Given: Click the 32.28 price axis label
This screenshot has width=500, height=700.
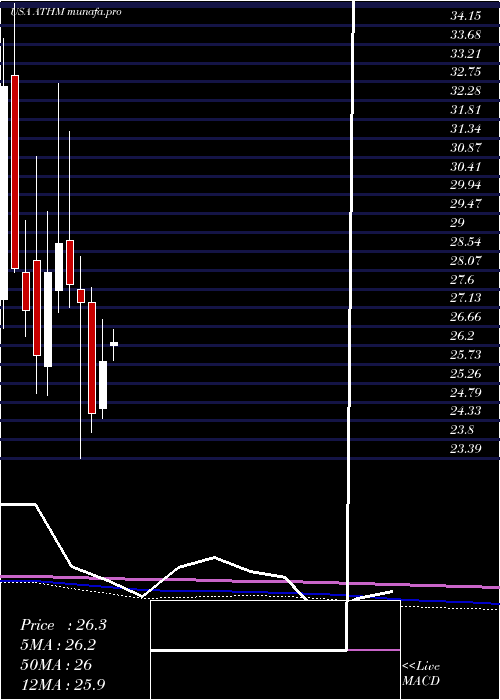Looking at the screenshot, I should [466, 91].
